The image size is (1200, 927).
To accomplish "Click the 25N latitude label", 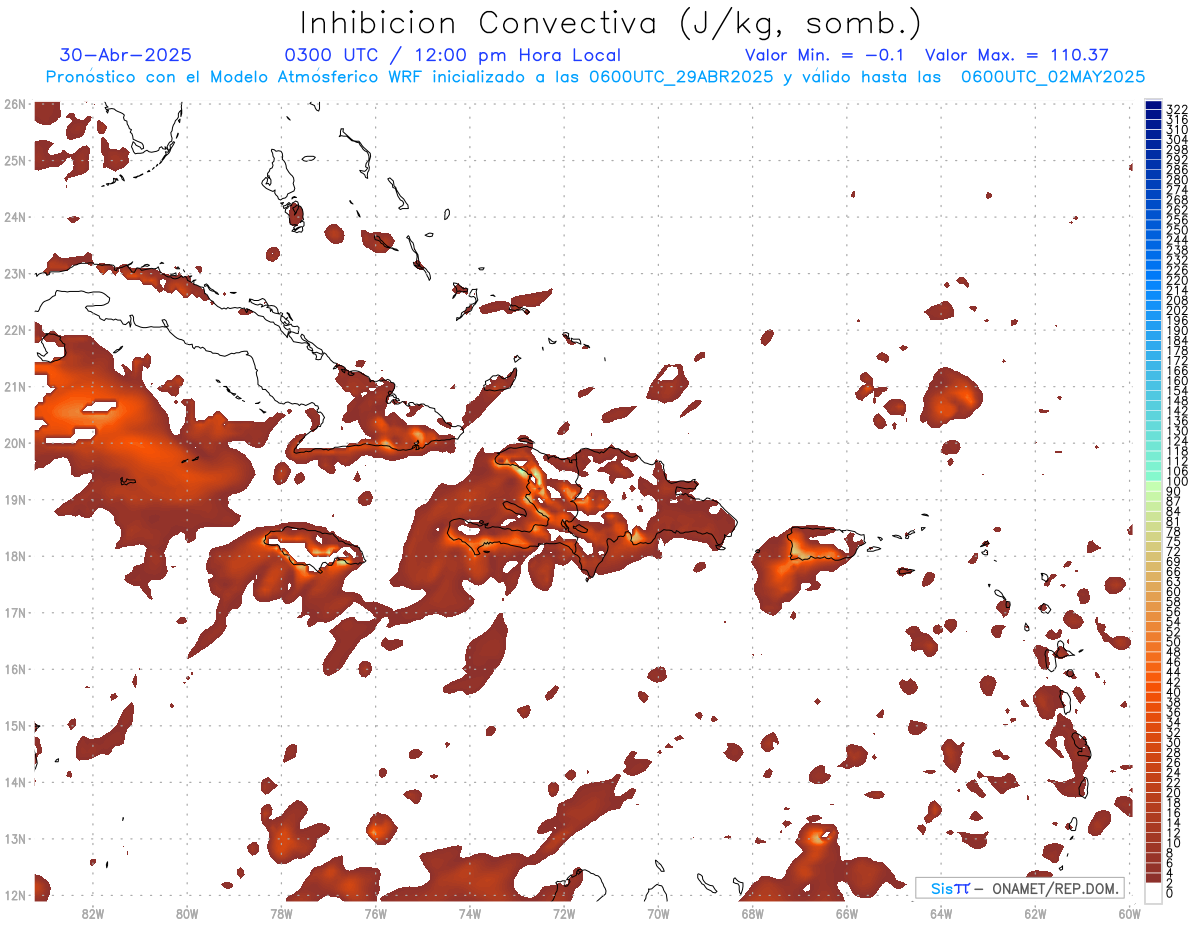I will coord(14,160).
